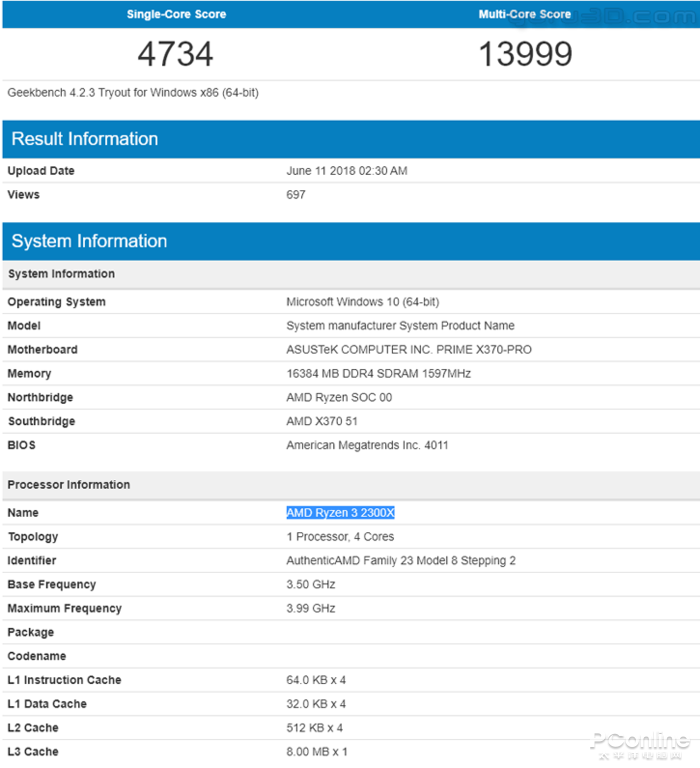Click the Package label
Screen dimensions: 700x768
31,633
